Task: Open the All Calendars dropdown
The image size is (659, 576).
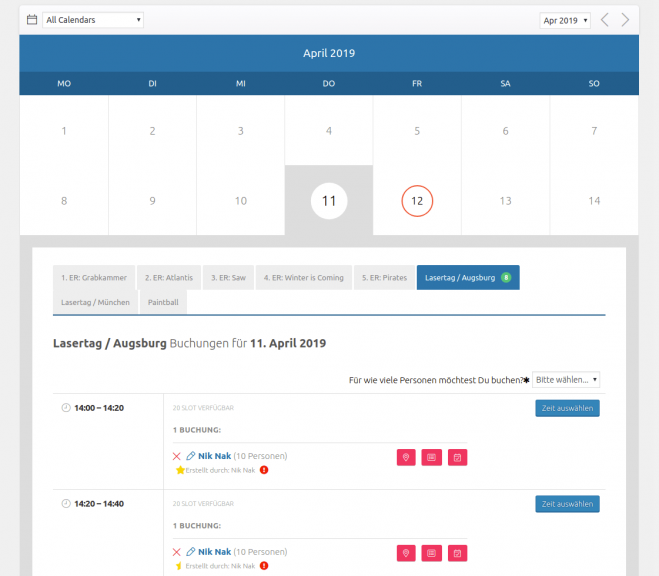Action: (93, 20)
